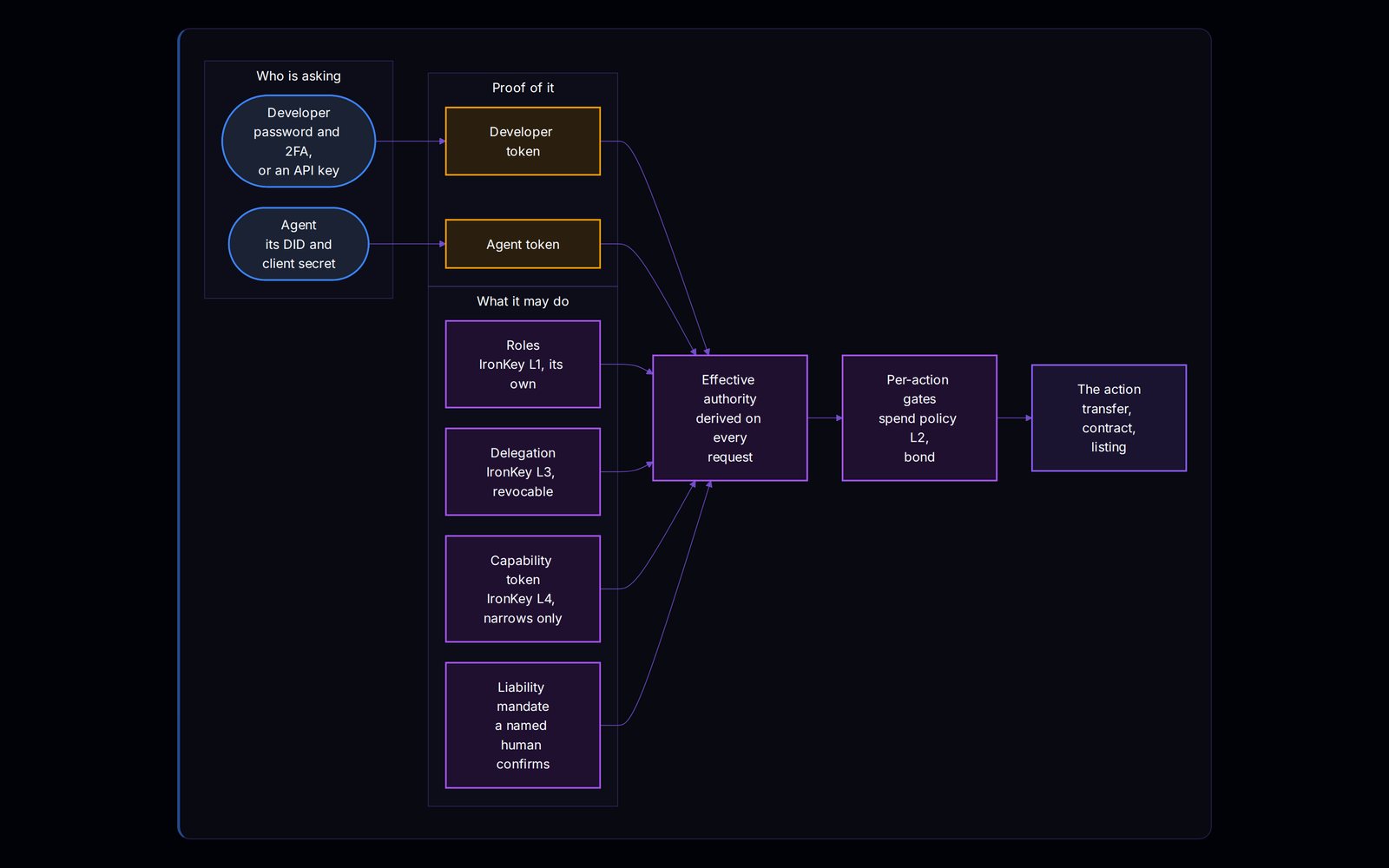Screen dimensions: 1389x868
Task: Click the Agent DID and client secret node
Action: (299, 244)
